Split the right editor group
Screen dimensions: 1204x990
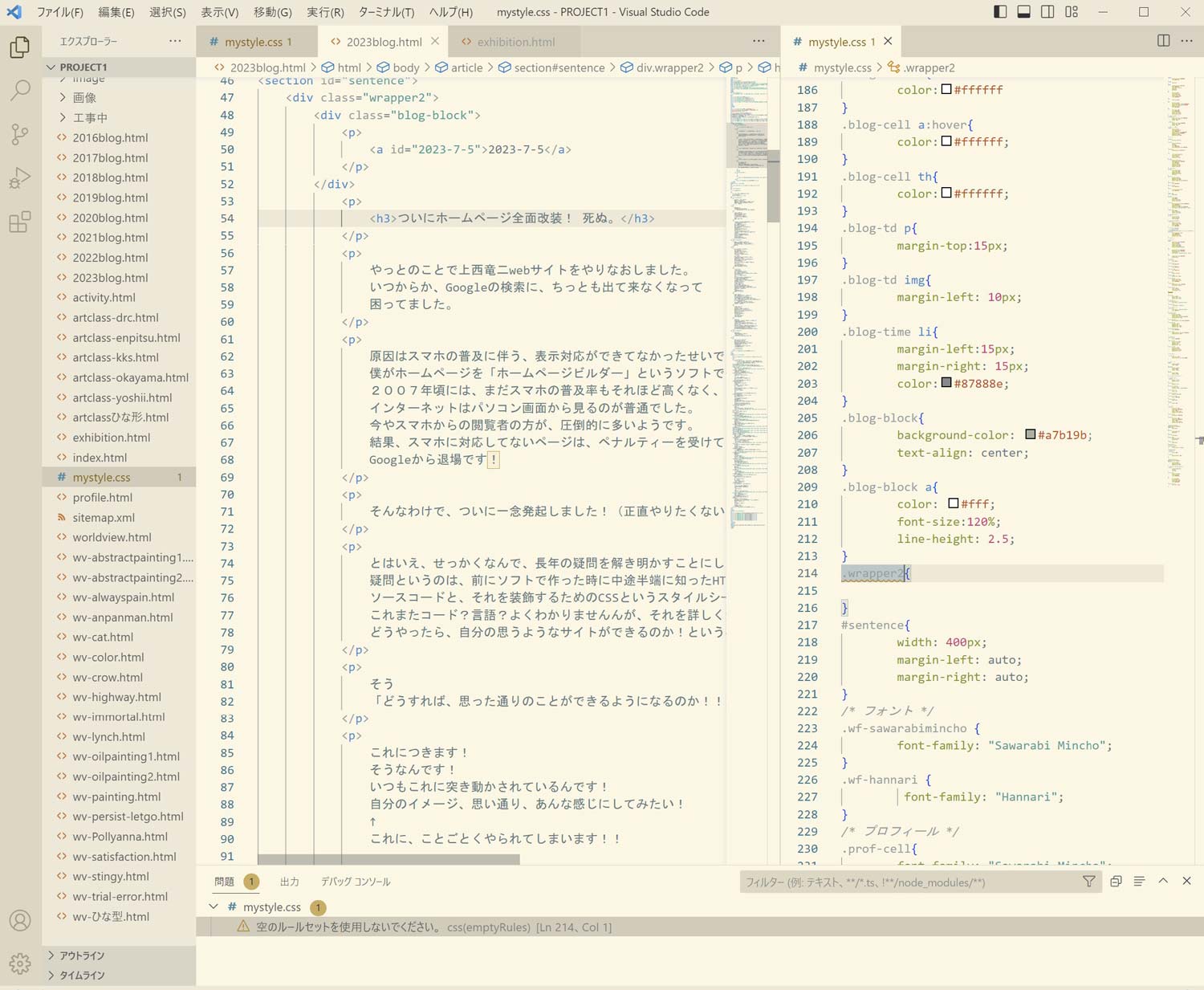[1163, 41]
